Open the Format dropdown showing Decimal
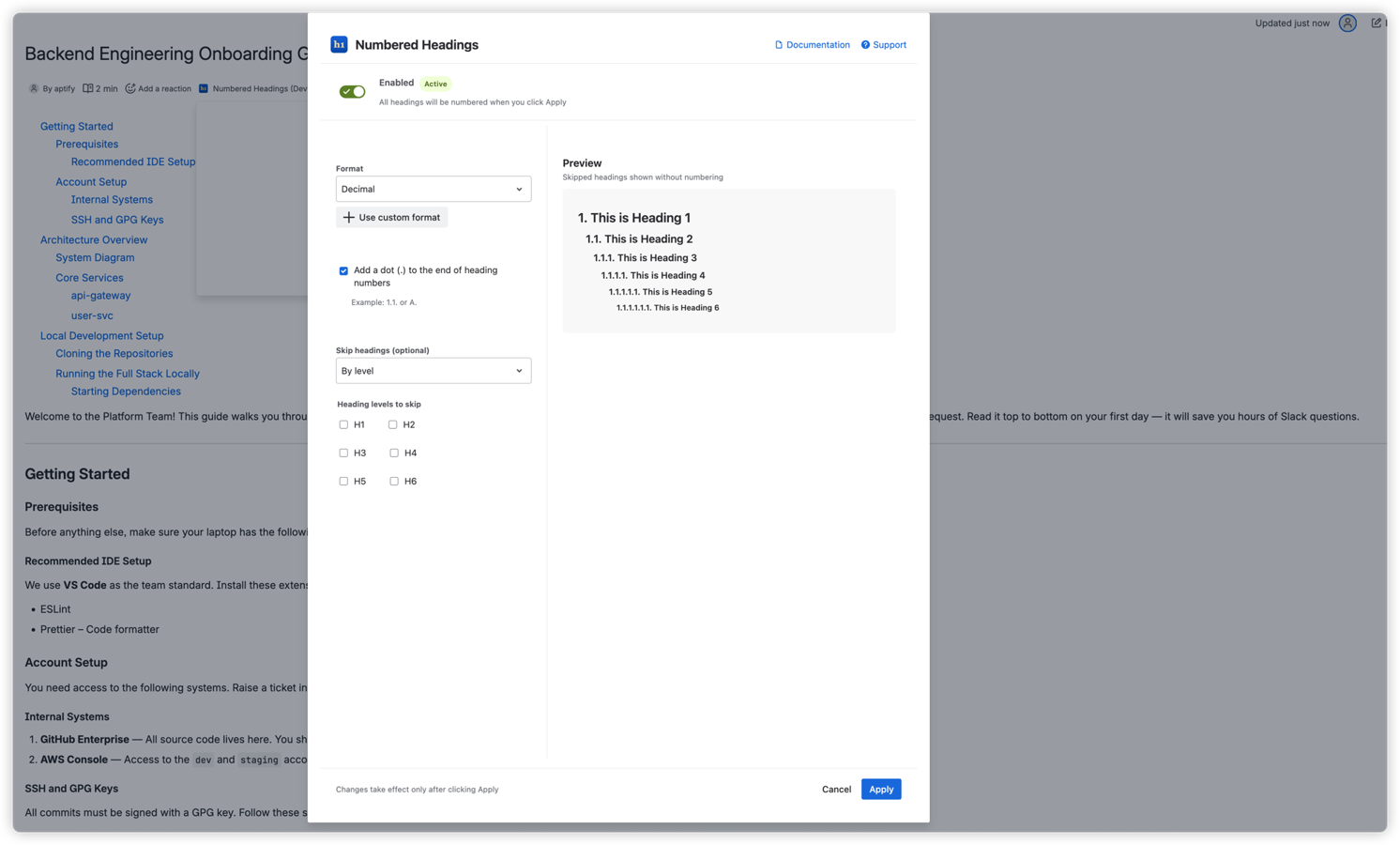 pyautogui.click(x=433, y=189)
